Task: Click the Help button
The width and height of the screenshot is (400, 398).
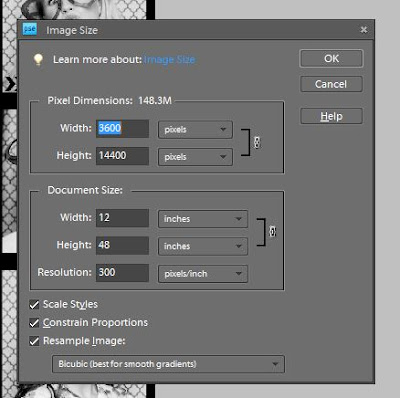Action: click(331, 116)
